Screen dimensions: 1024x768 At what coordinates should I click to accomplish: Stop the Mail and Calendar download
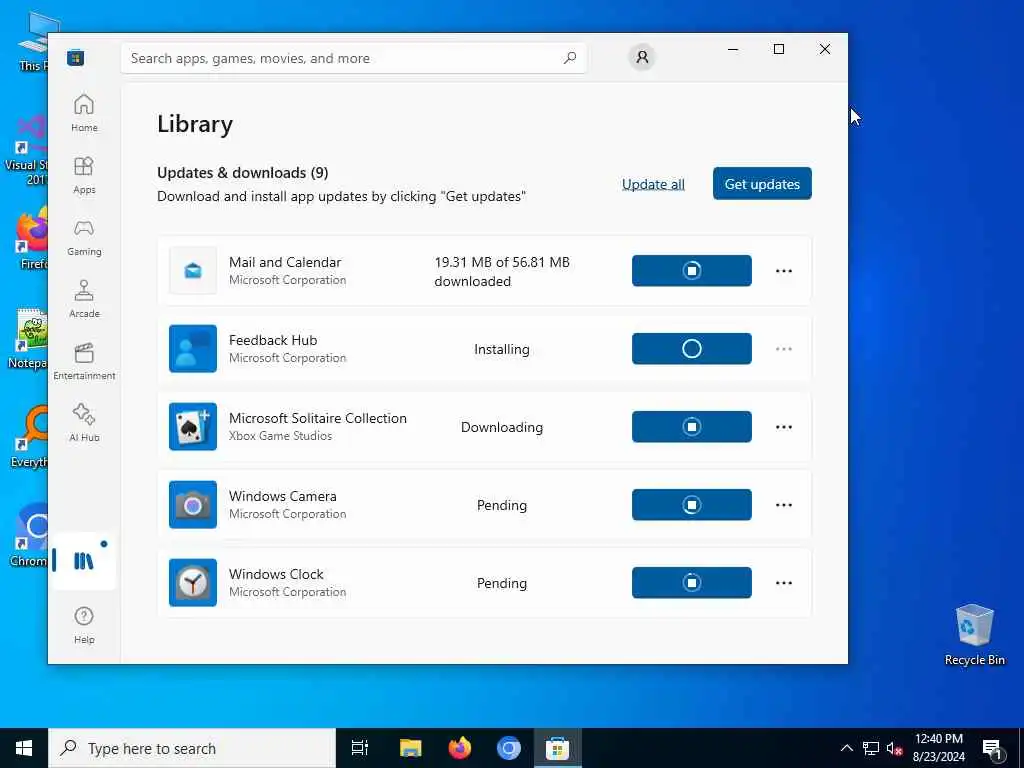tap(692, 270)
